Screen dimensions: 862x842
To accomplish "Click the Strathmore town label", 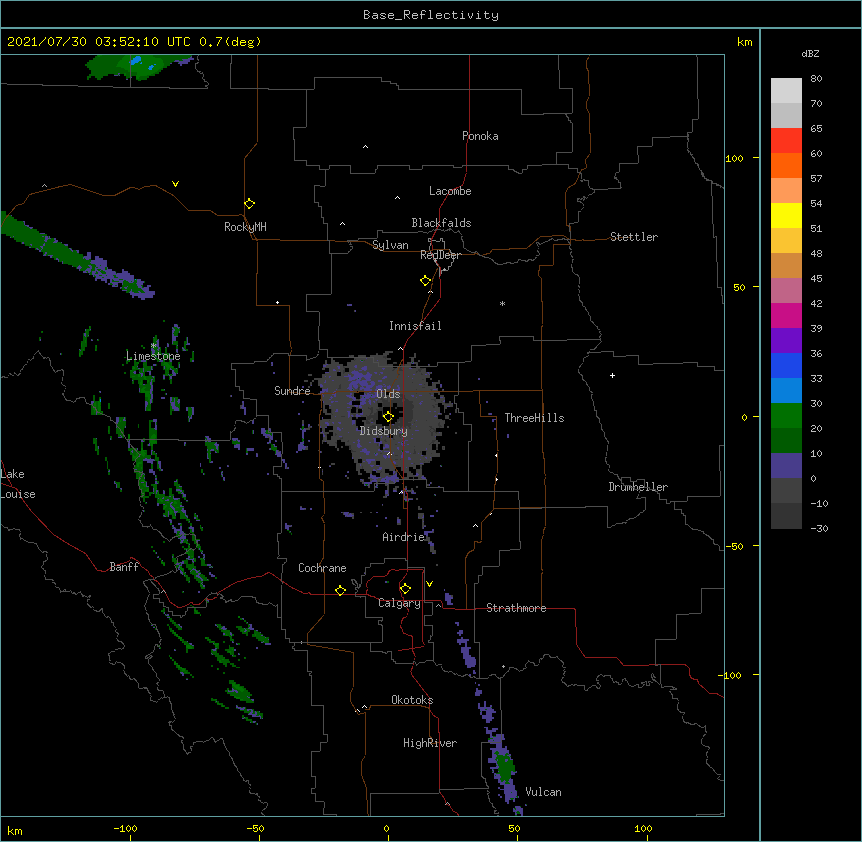I will [x=516, y=608].
